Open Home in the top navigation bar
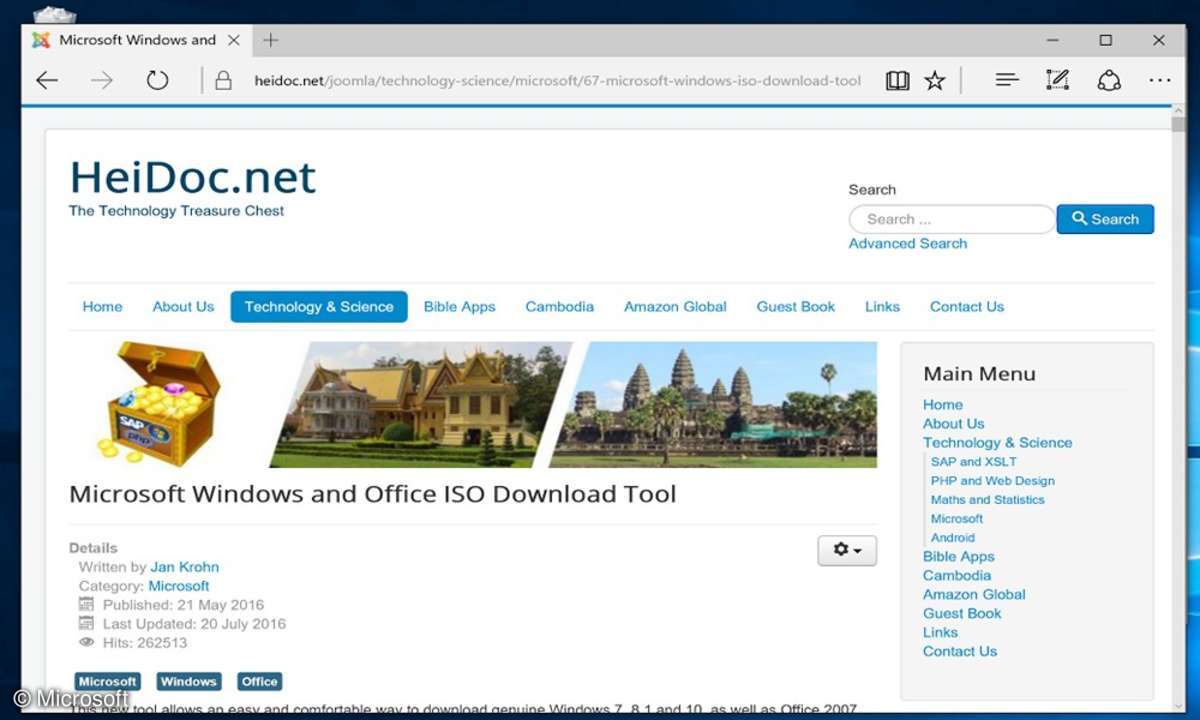 click(102, 307)
